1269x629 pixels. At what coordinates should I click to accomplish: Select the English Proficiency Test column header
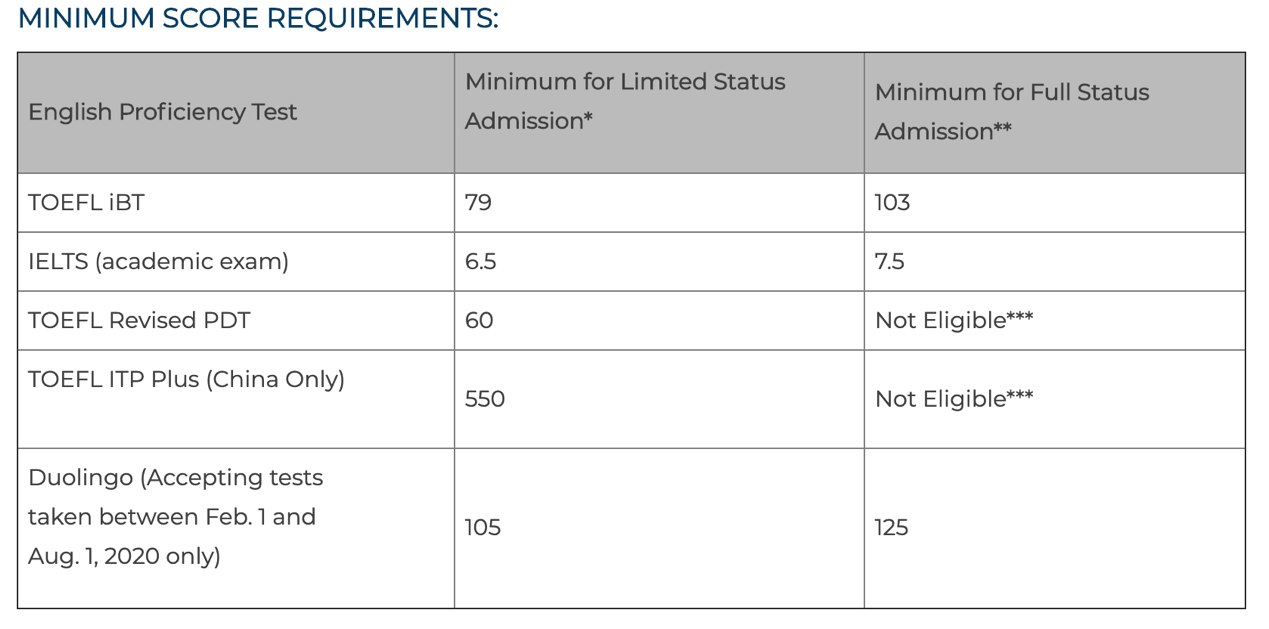point(162,112)
